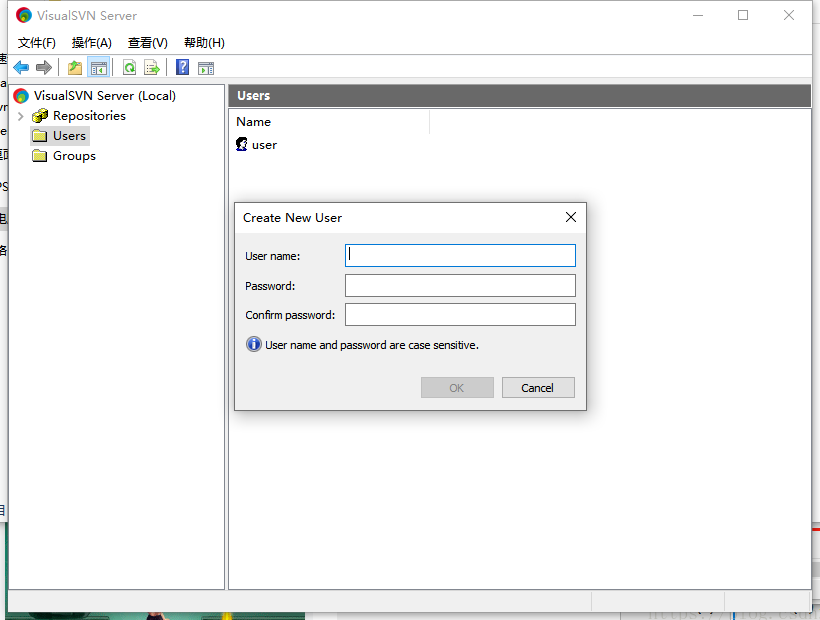Select the Repositories tree item
This screenshot has width=820, height=620.
[x=89, y=116]
